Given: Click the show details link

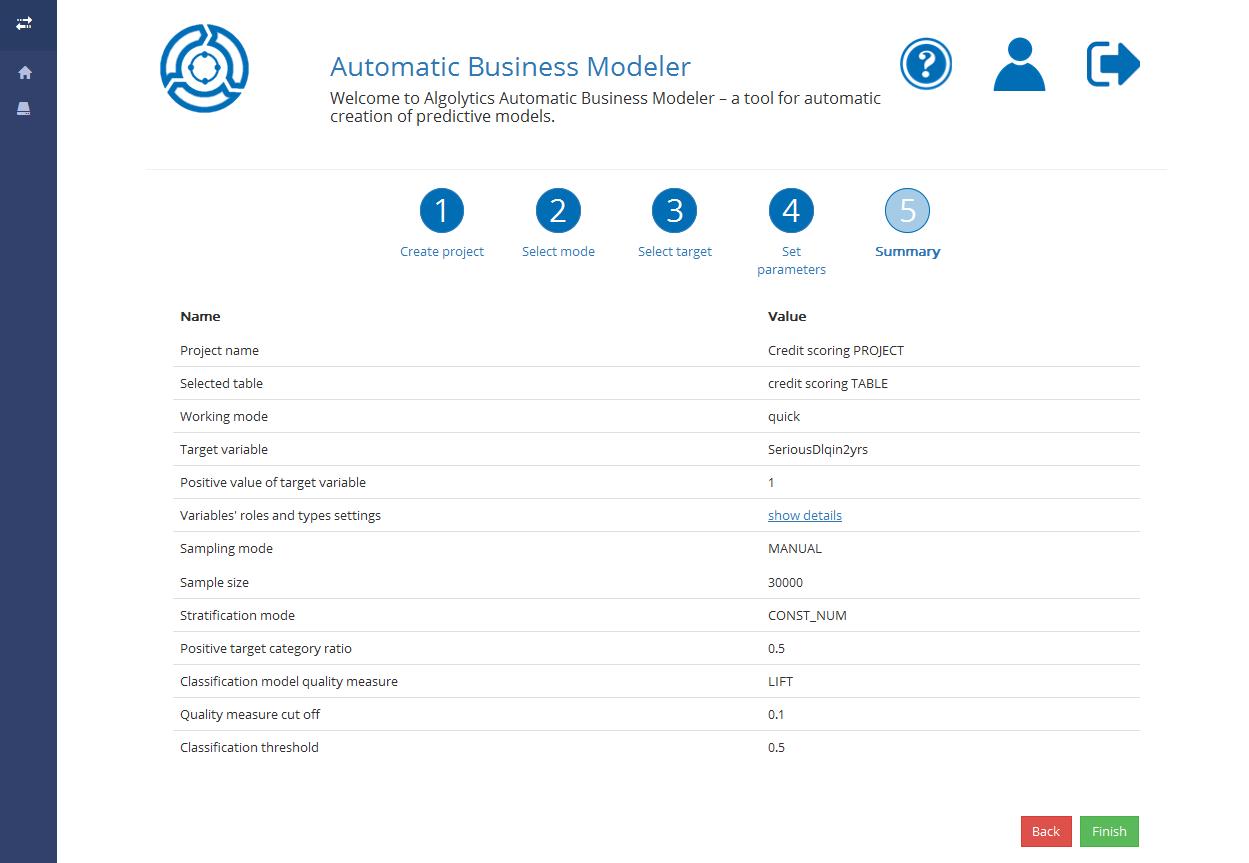Looking at the screenshot, I should pyautogui.click(x=804, y=516).
